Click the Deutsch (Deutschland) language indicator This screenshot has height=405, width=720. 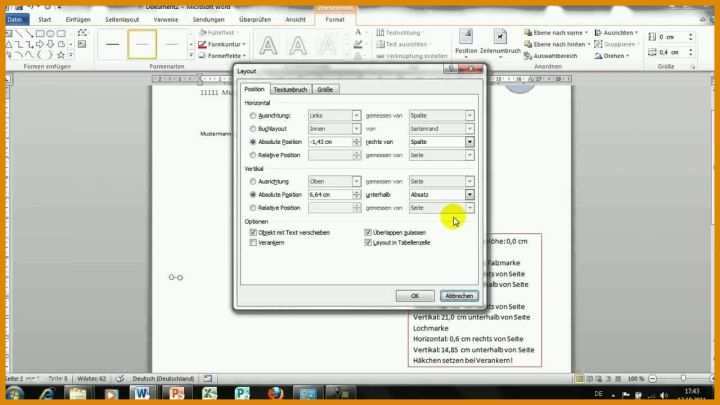[x=163, y=379]
